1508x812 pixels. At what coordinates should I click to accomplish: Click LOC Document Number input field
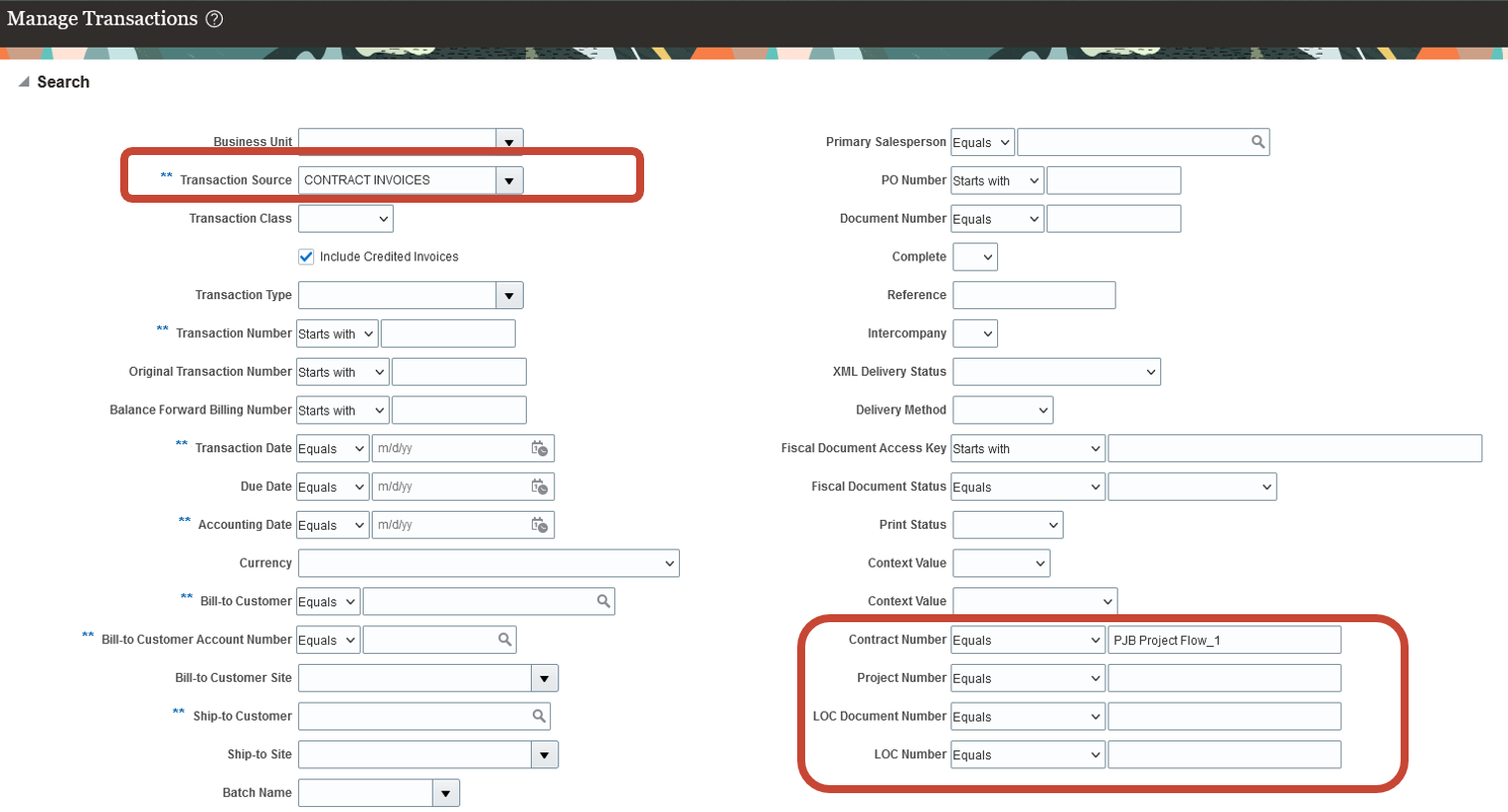coord(1225,717)
